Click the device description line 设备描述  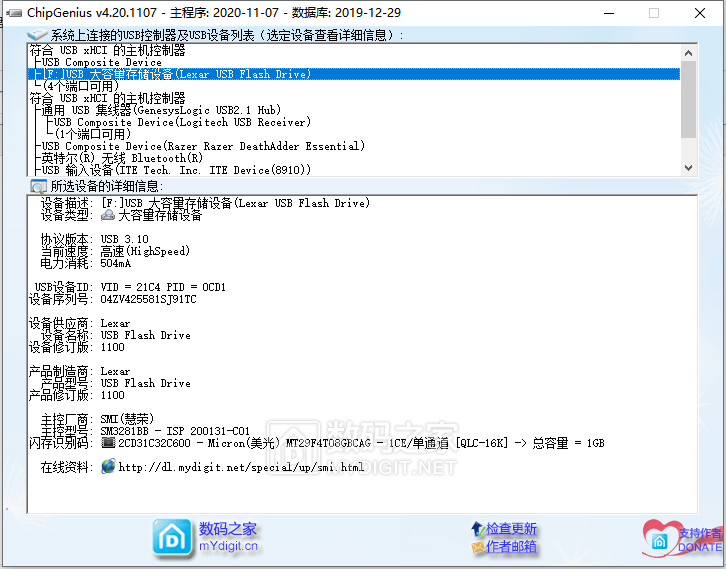click(x=205, y=203)
